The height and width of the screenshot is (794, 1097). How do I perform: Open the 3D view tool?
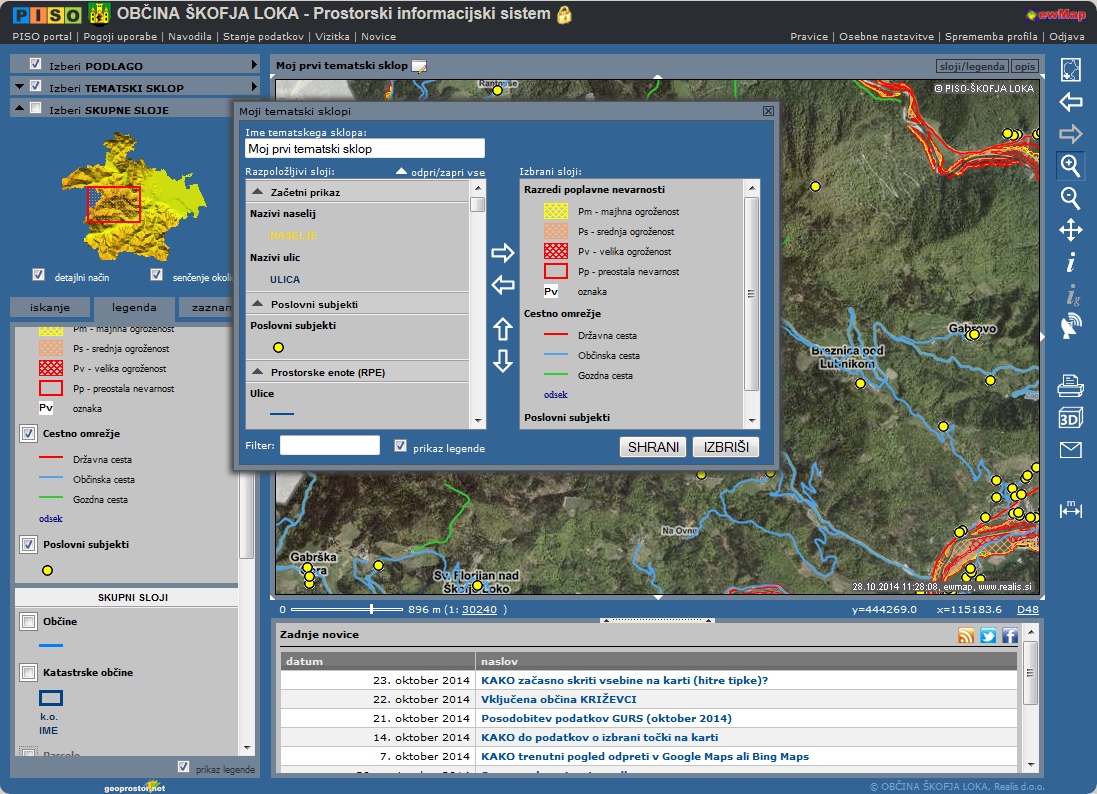pos(1071,418)
